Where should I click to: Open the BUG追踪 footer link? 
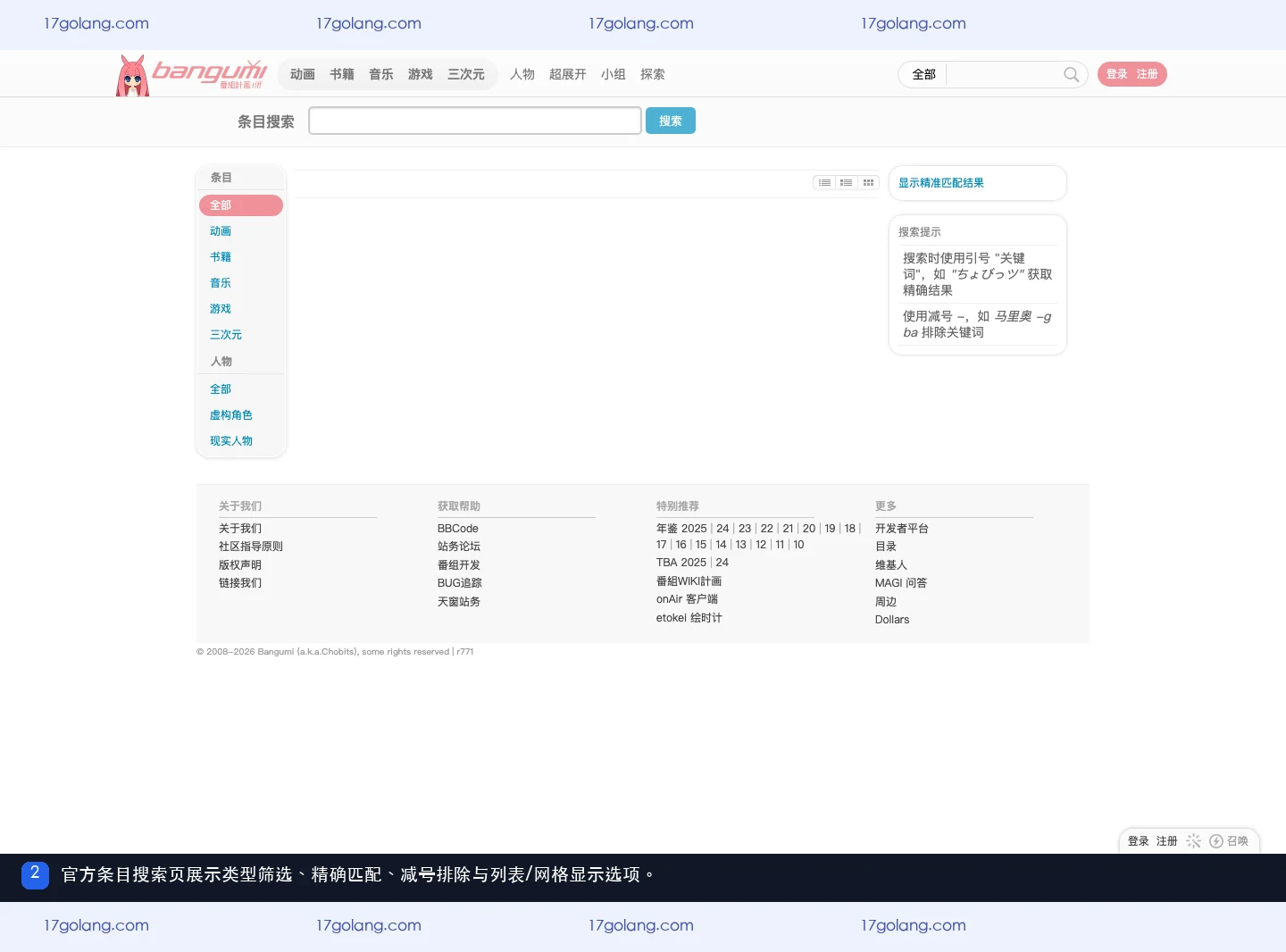[x=460, y=583]
